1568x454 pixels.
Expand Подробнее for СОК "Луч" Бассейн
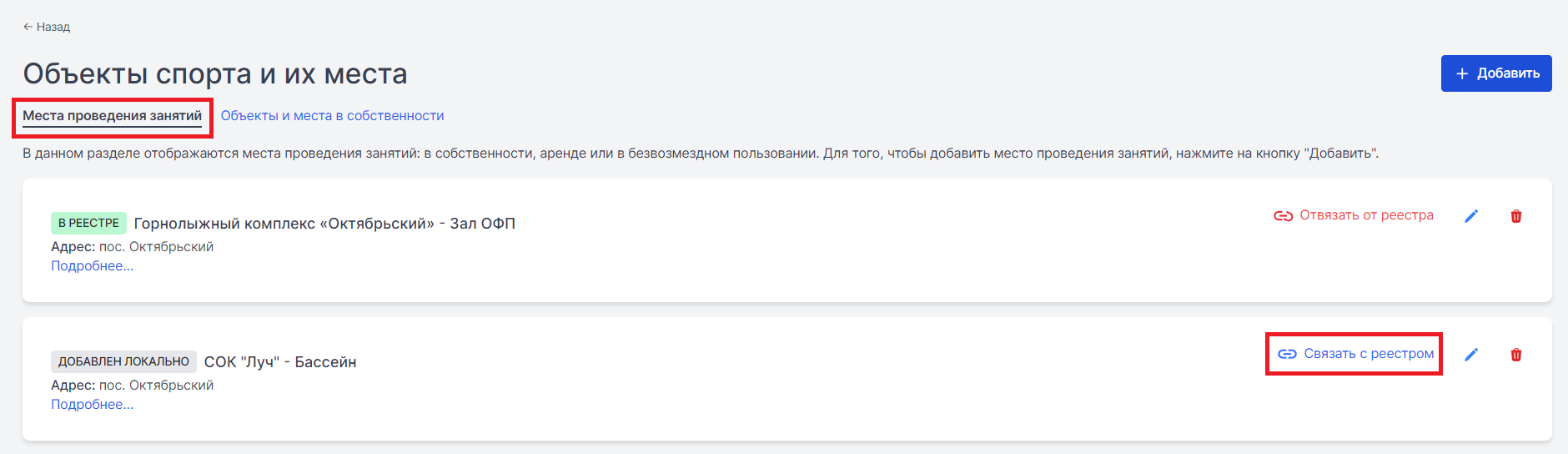(x=92, y=405)
